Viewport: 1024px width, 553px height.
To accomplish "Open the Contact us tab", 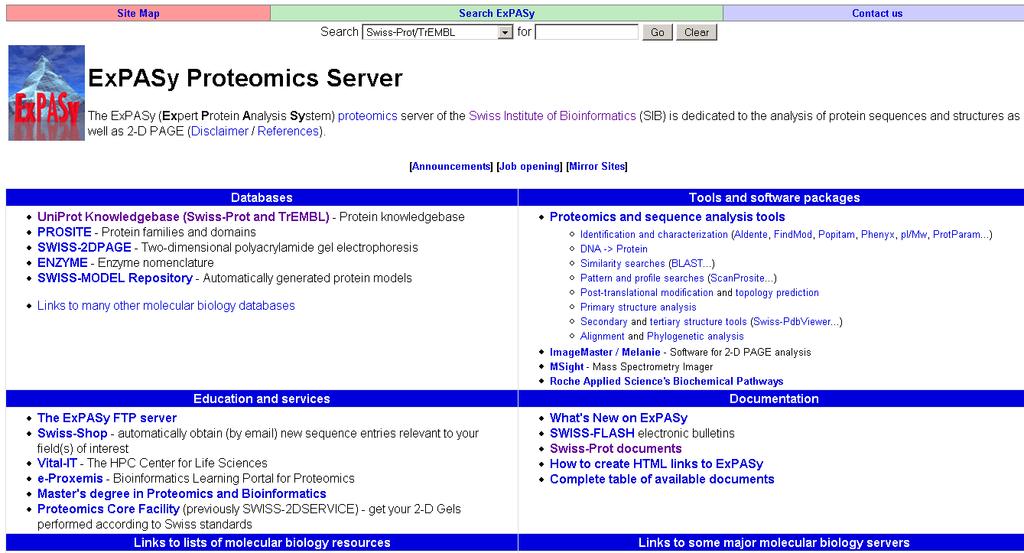I will point(876,13).
